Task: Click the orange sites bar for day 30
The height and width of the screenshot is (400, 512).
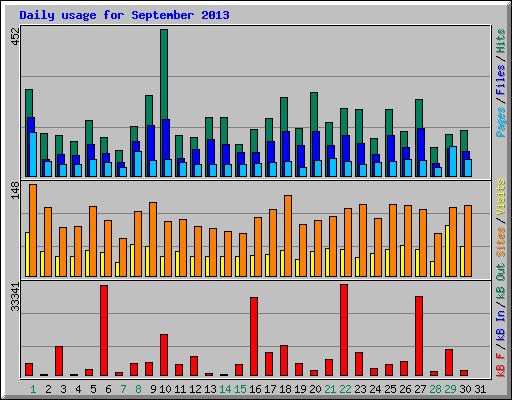Action: pyautogui.click(x=468, y=241)
